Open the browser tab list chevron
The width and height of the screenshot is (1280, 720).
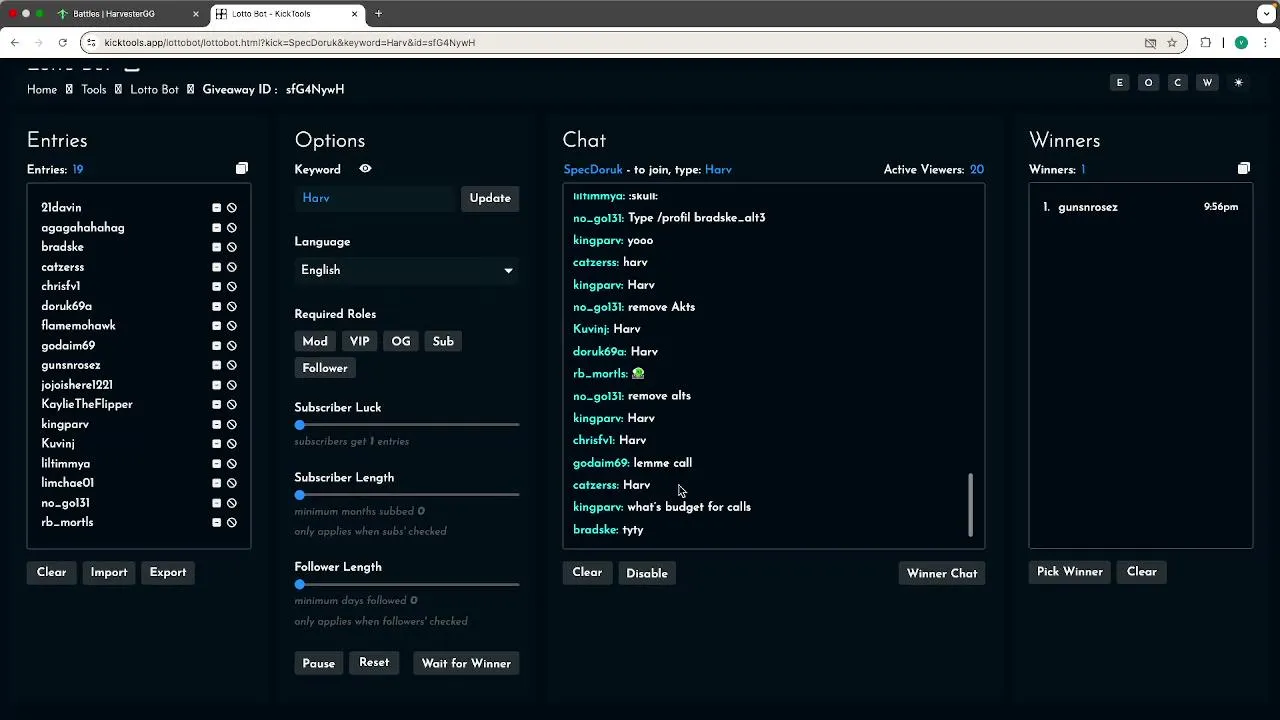coord(1266,14)
